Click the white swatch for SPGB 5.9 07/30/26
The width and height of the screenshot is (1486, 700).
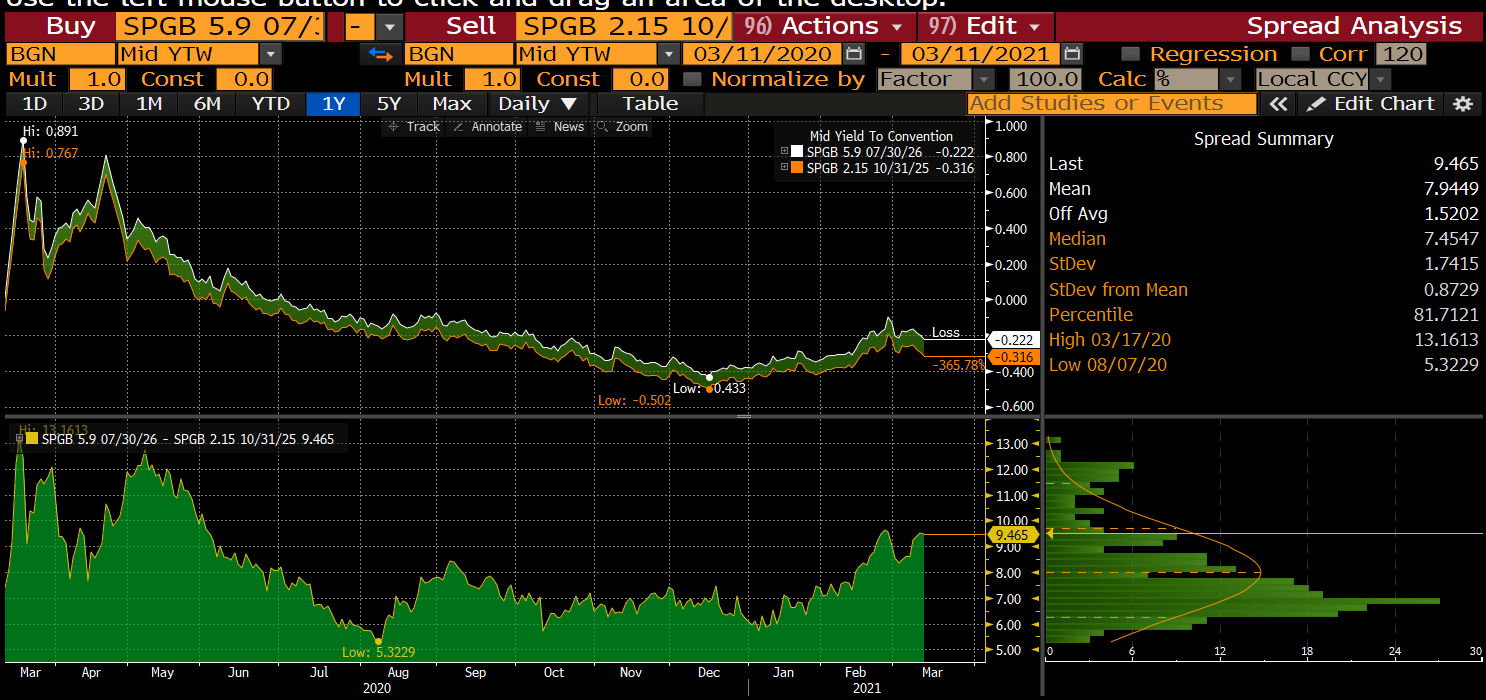coord(797,152)
